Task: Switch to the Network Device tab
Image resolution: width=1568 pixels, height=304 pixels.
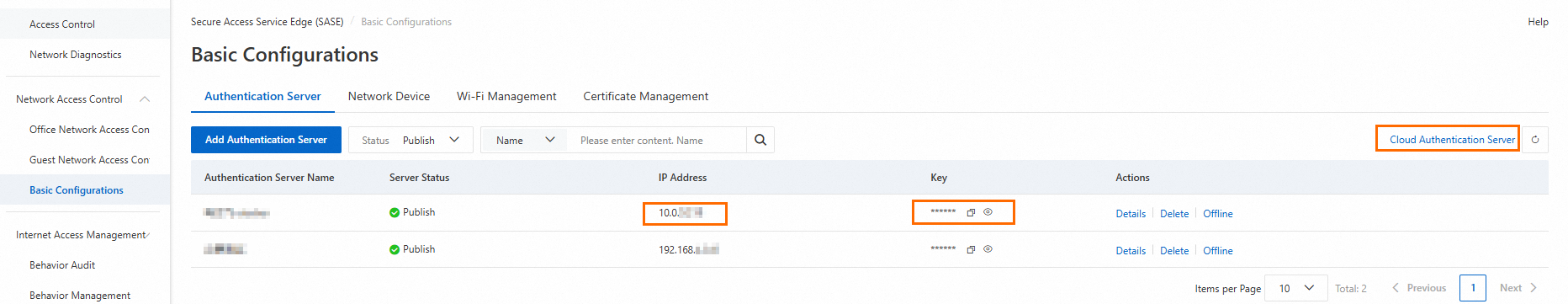Action: tap(389, 97)
